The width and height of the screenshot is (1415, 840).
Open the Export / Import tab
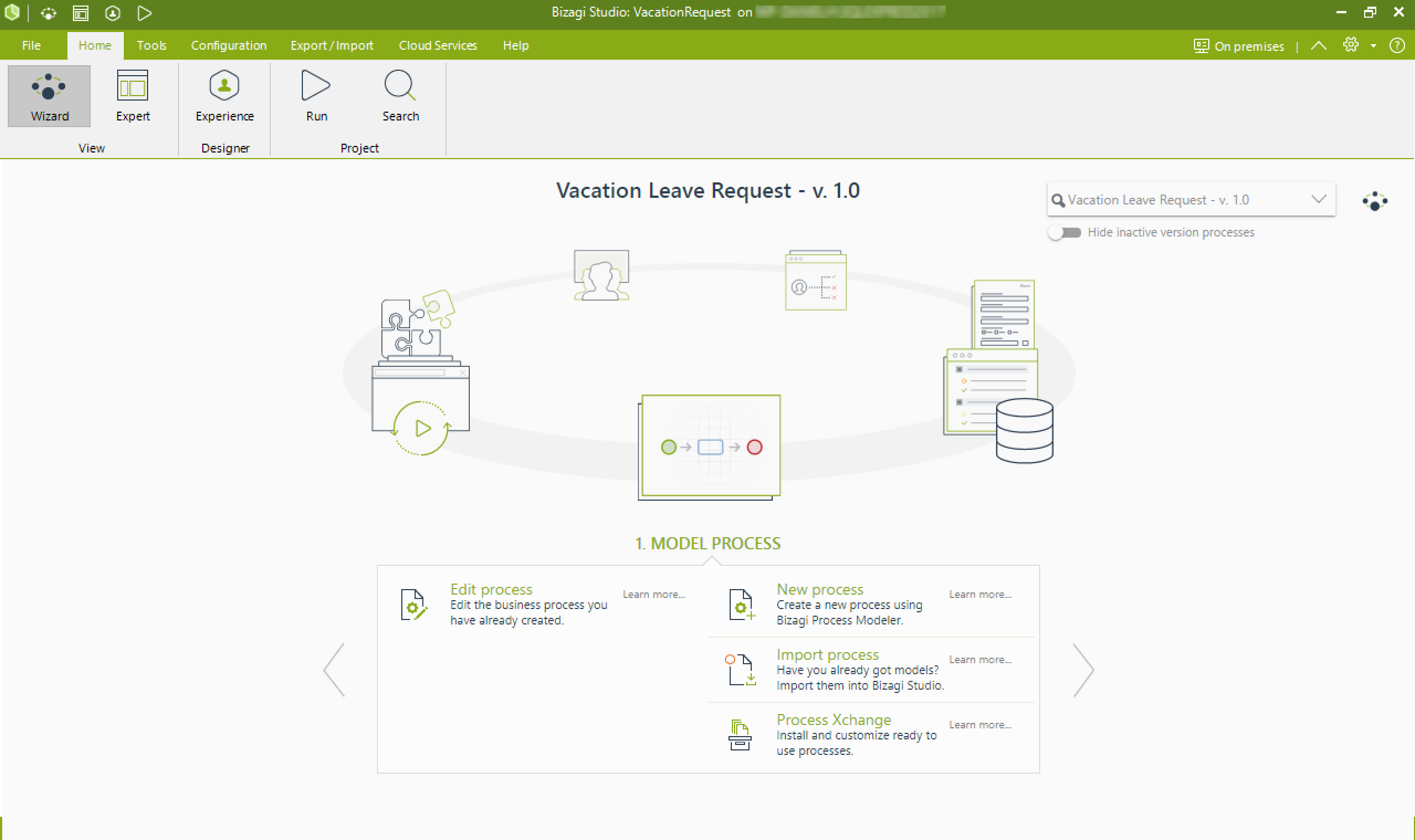click(x=332, y=45)
